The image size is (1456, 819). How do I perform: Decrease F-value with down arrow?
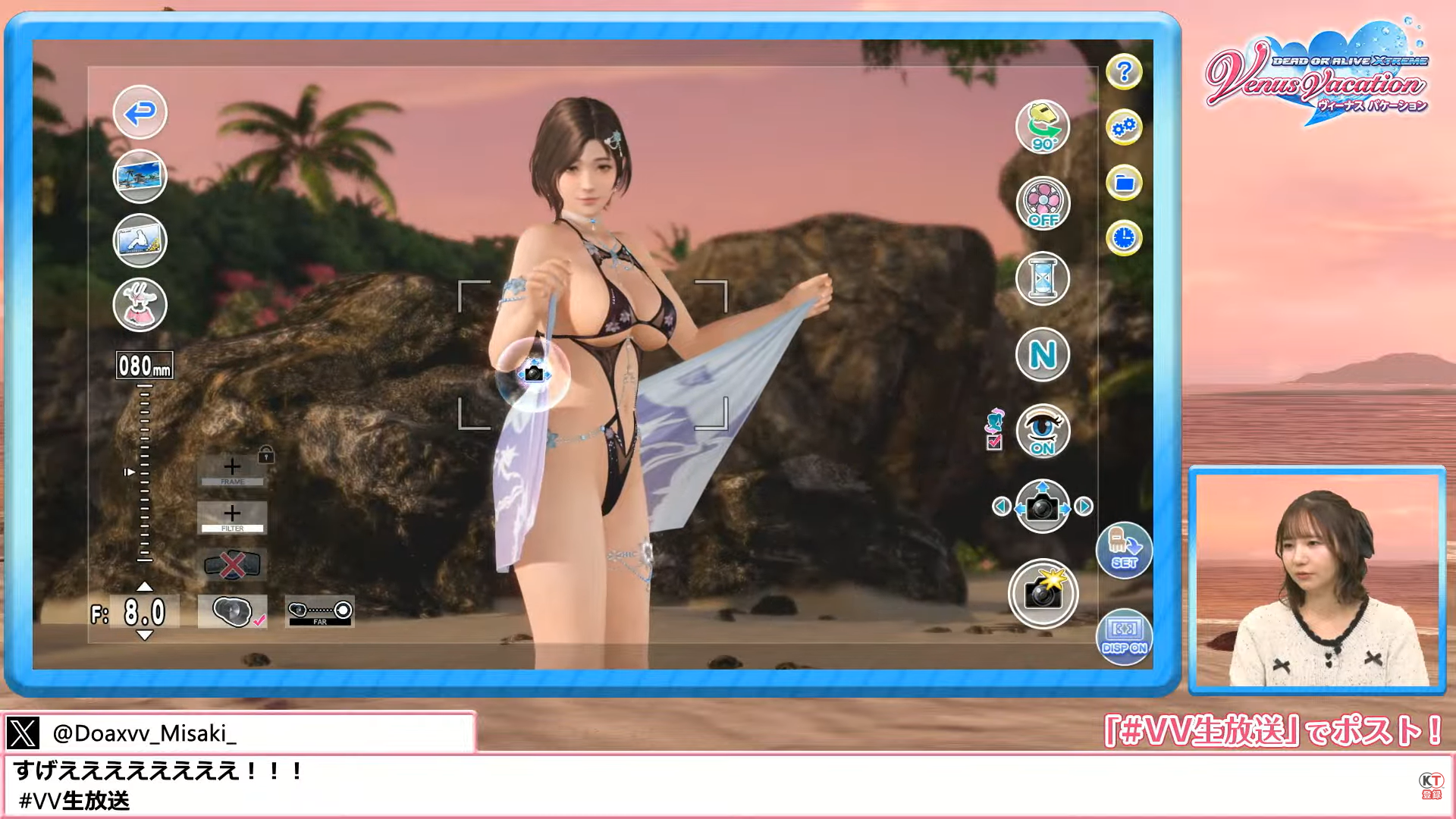pos(144,635)
